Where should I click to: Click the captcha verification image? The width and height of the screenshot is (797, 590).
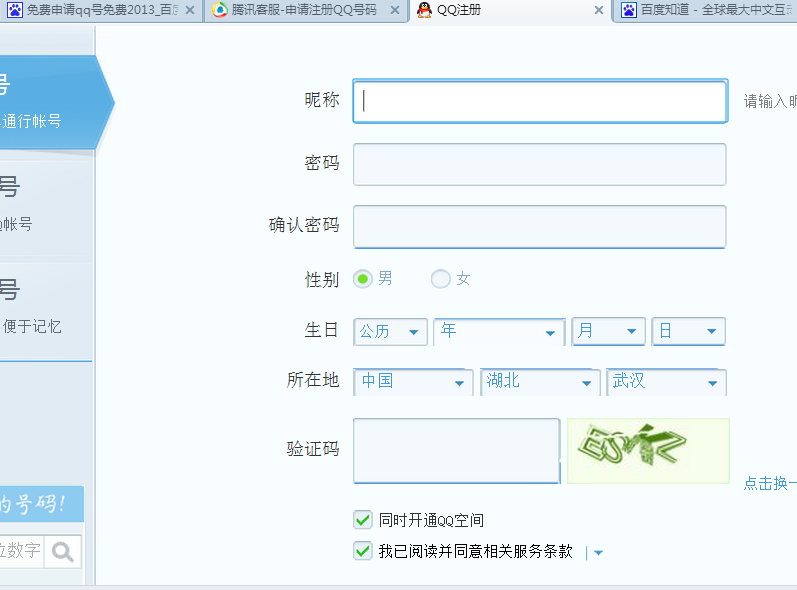click(x=648, y=450)
